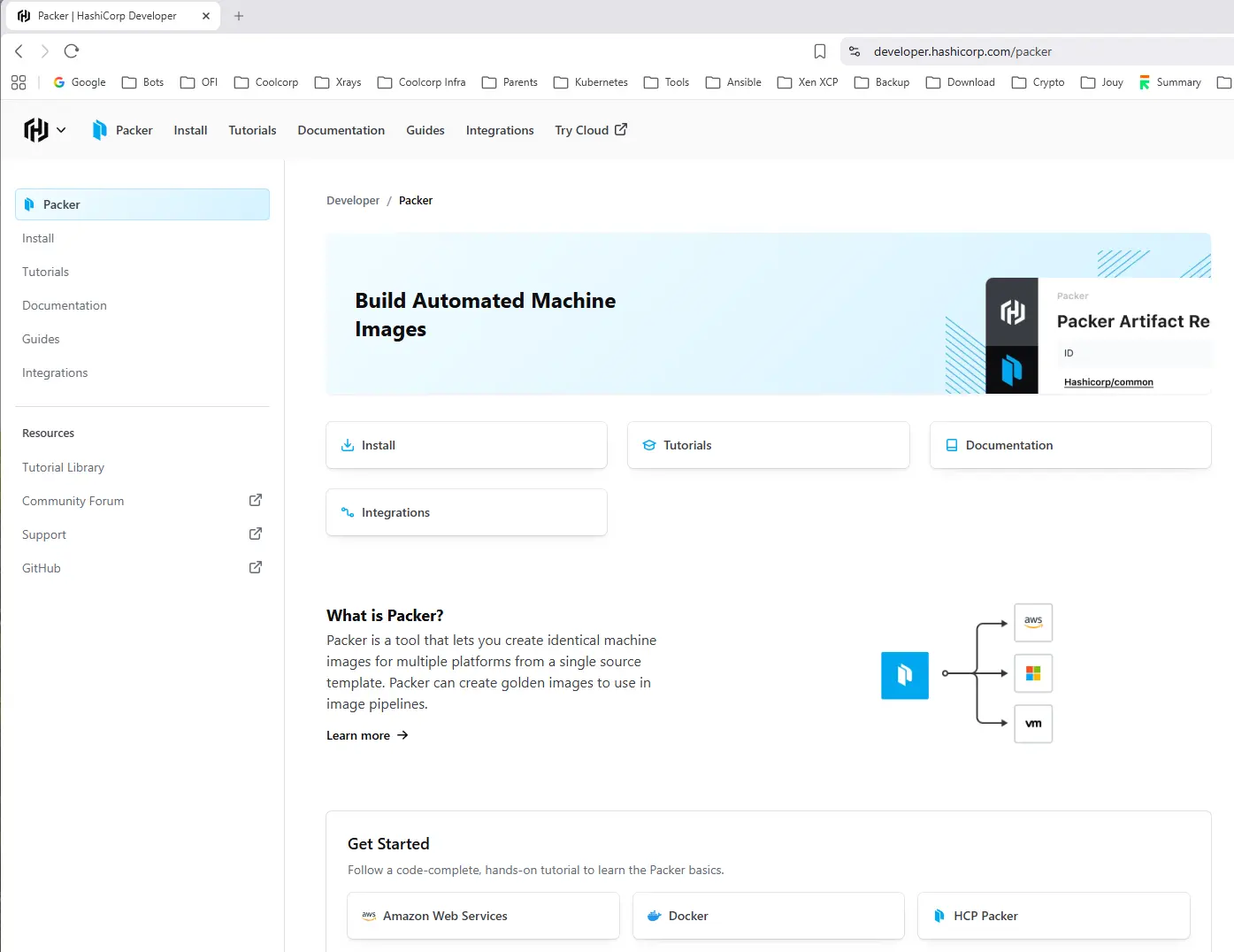1234x952 pixels.
Task: Go back with the browser back arrow
Action: coord(19,51)
